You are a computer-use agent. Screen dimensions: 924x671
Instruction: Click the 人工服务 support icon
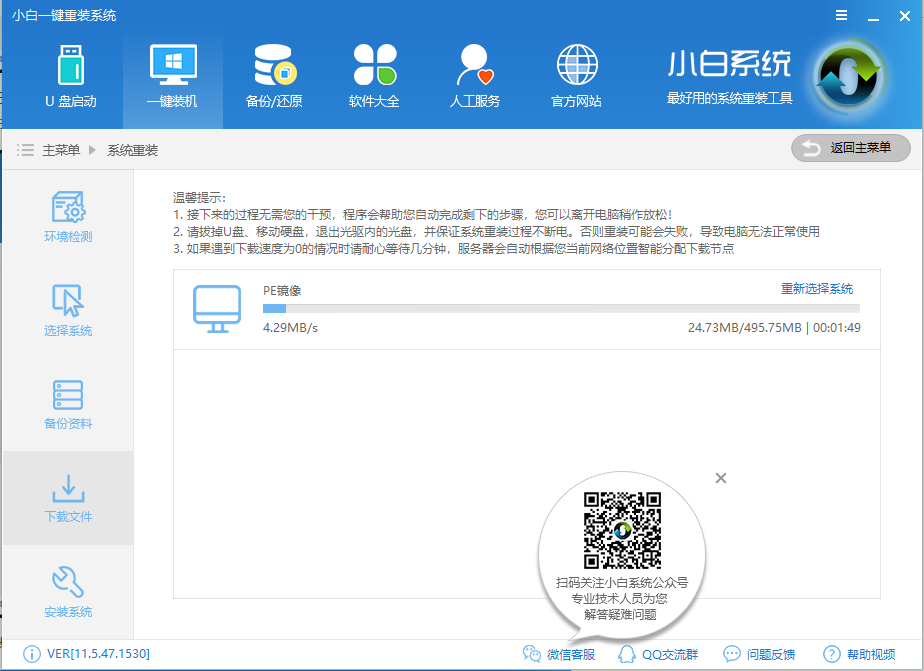click(474, 67)
